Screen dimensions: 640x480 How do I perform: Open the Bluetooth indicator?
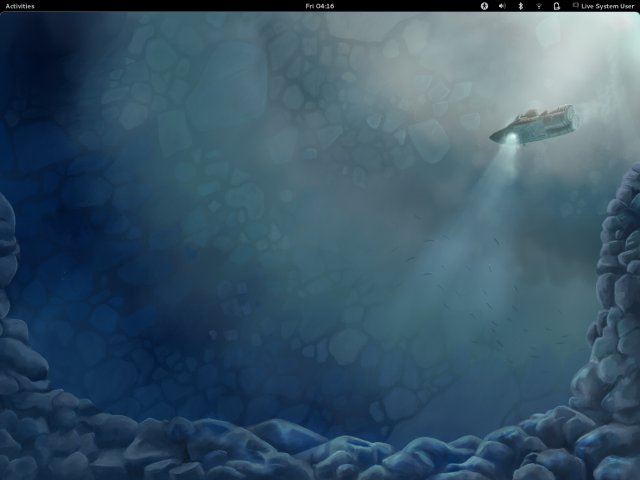(520, 6)
